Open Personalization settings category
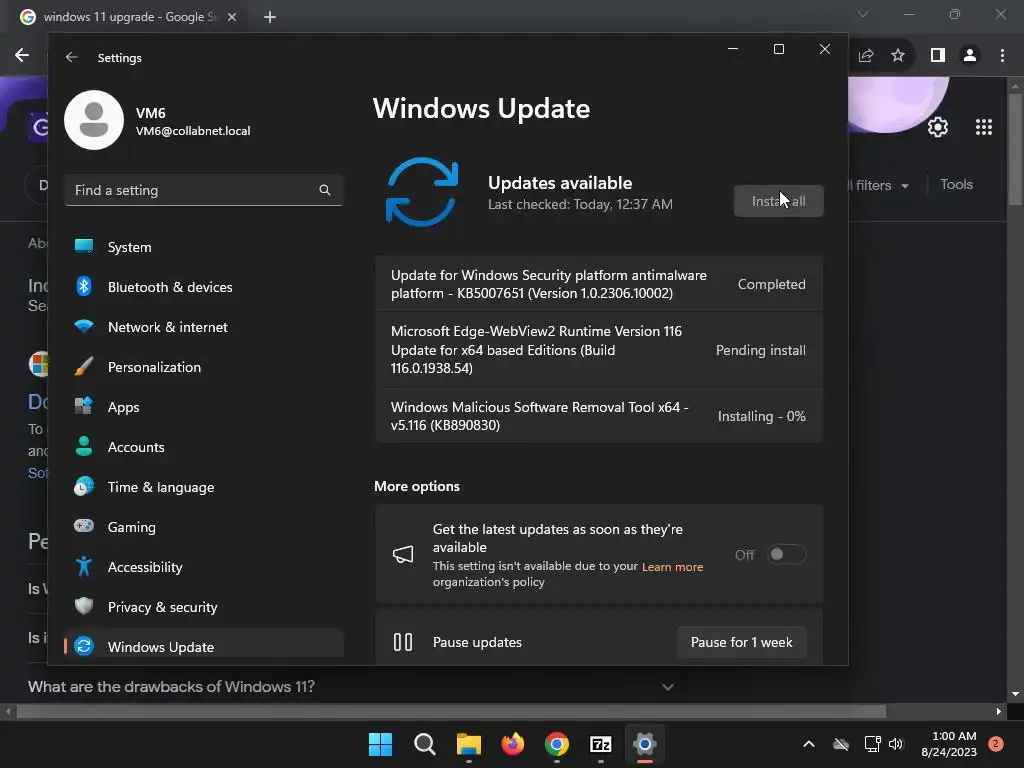 click(204, 367)
